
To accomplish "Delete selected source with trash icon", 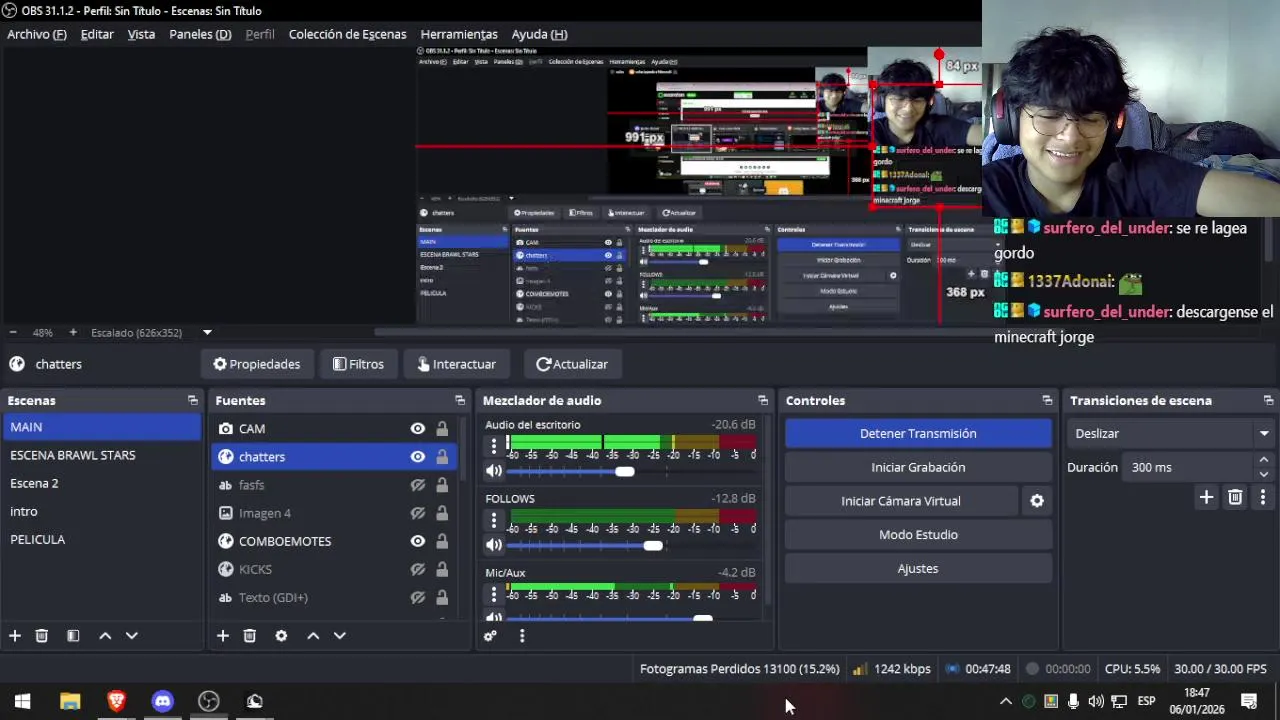I will point(250,636).
